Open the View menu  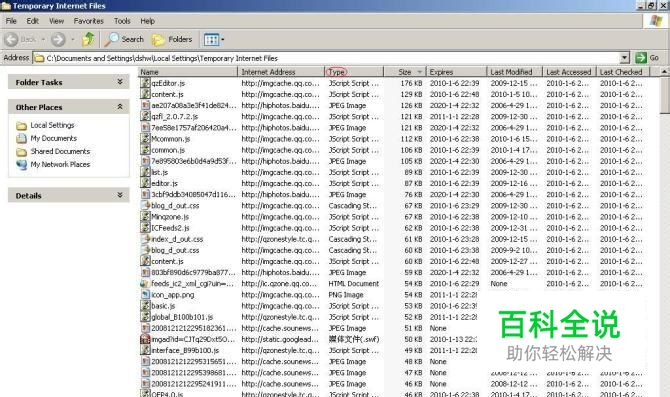tap(56, 21)
